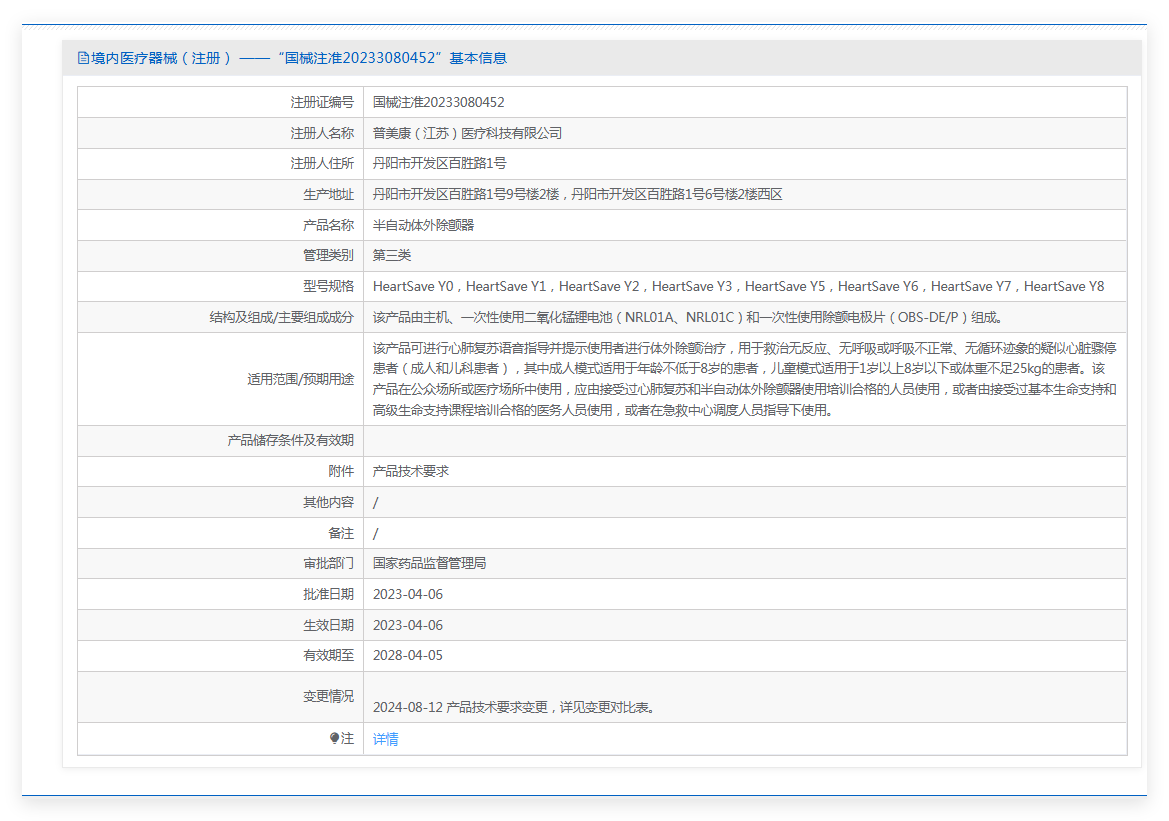Click the 2024-08-12 change record text
Screen dimensions: 1169x821
click(513, 707)
